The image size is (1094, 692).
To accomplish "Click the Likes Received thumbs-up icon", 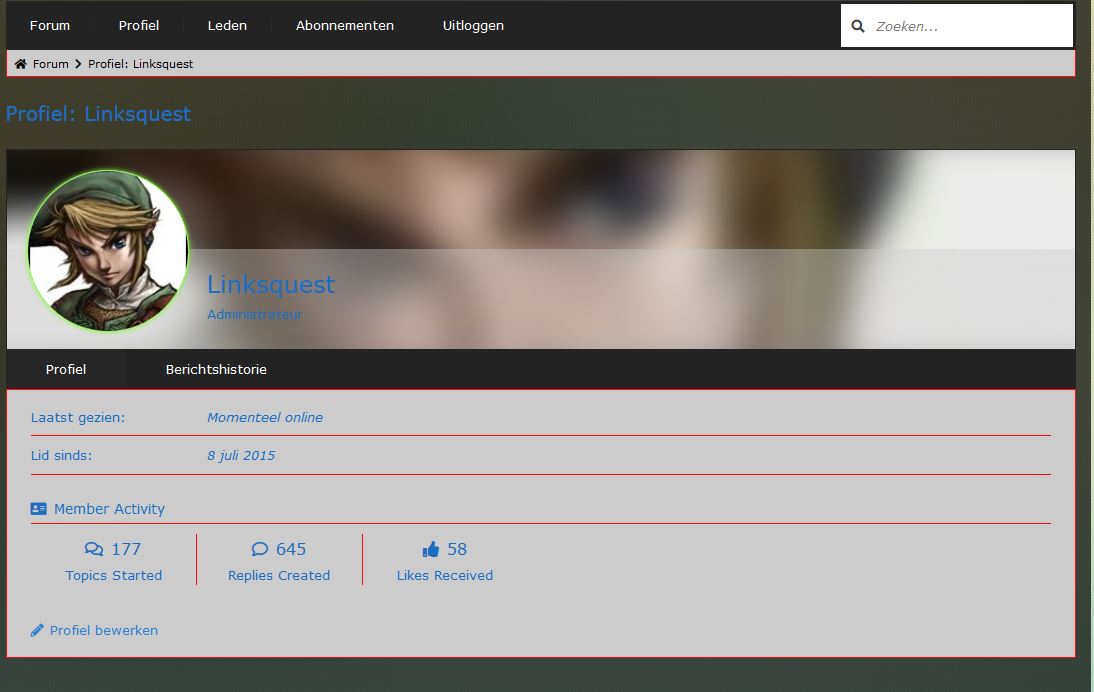I will pyautogui.click(x=431, y=549).
